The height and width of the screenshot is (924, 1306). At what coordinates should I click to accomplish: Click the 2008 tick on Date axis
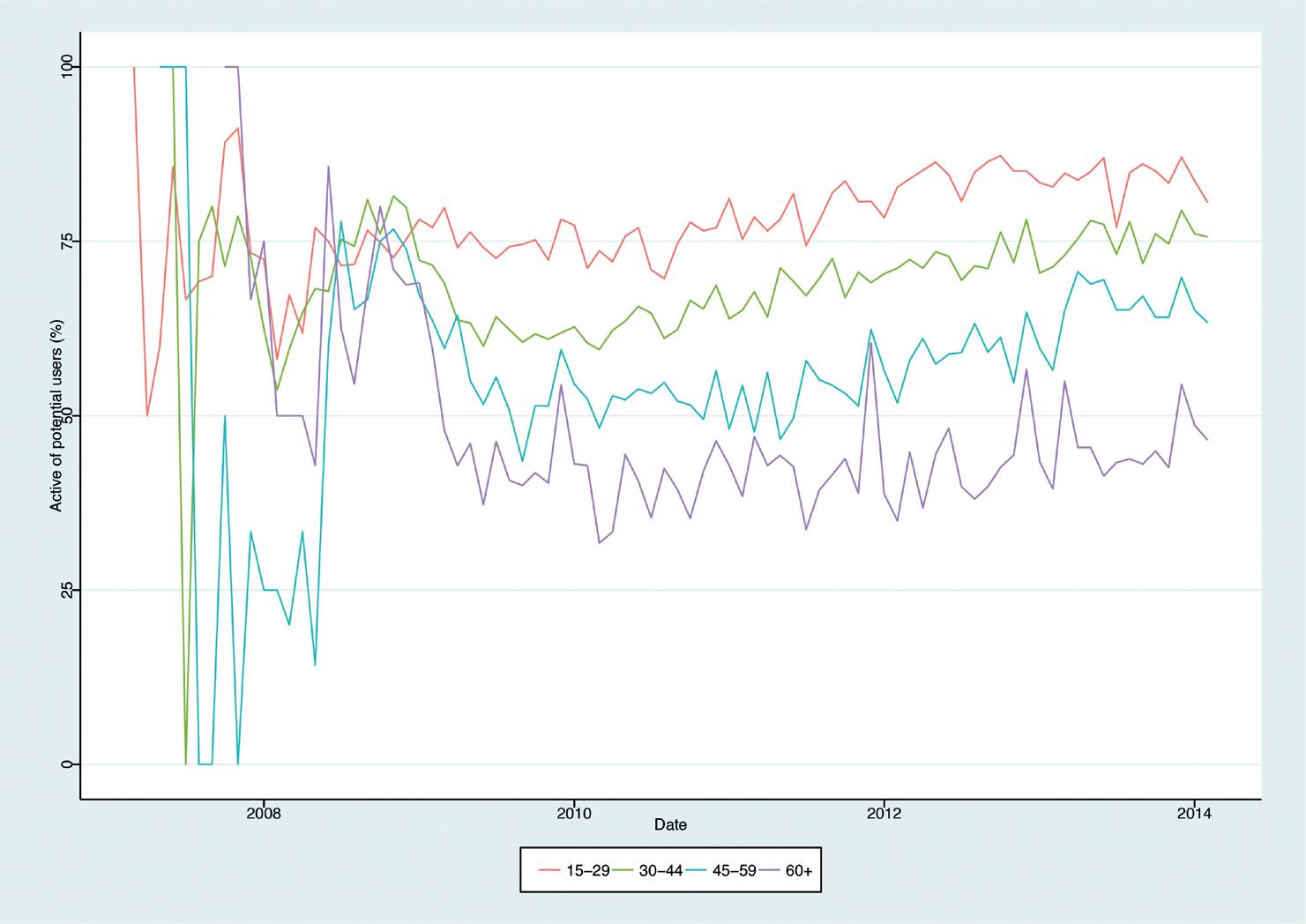tap(263, 812)
